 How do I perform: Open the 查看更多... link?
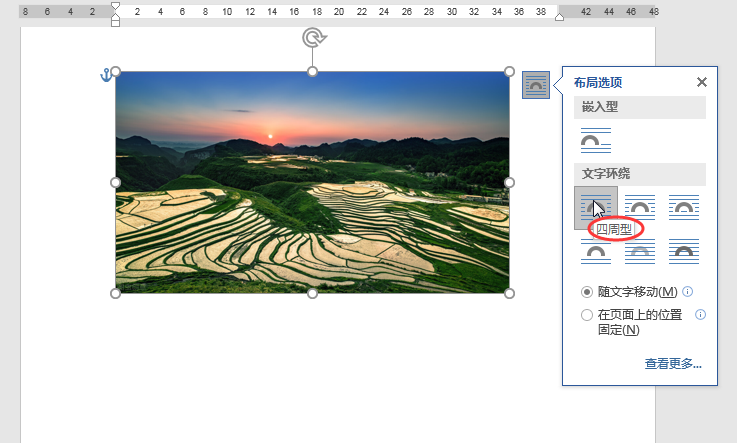[x=673, y=364]
